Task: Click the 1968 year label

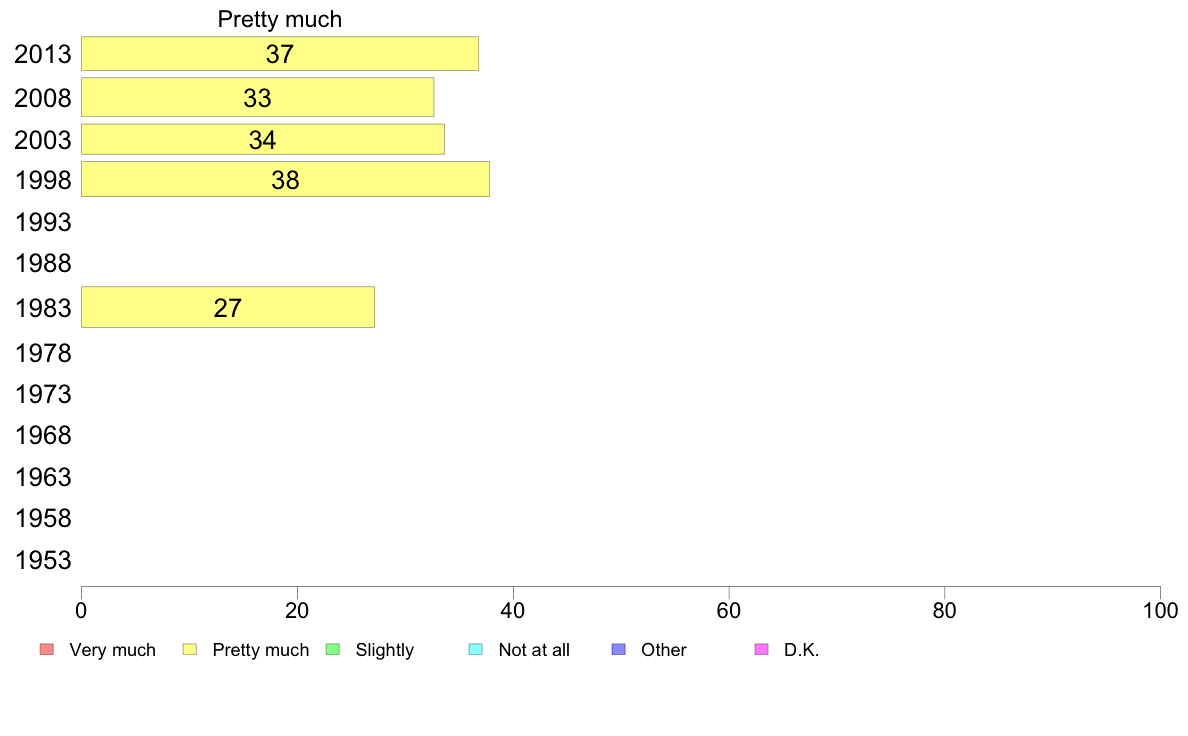Action: pos(43,435)
